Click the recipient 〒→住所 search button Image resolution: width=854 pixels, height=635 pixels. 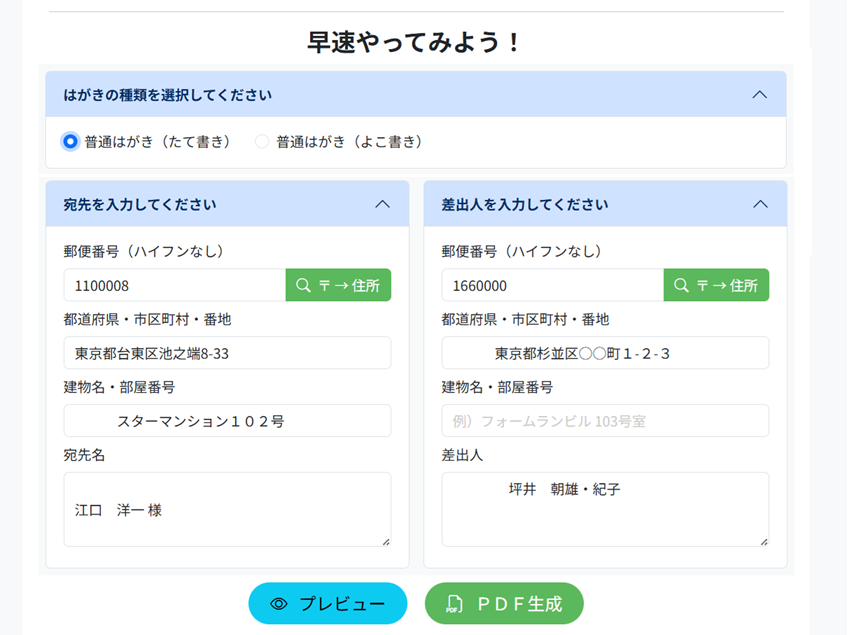tap(338, 285)
